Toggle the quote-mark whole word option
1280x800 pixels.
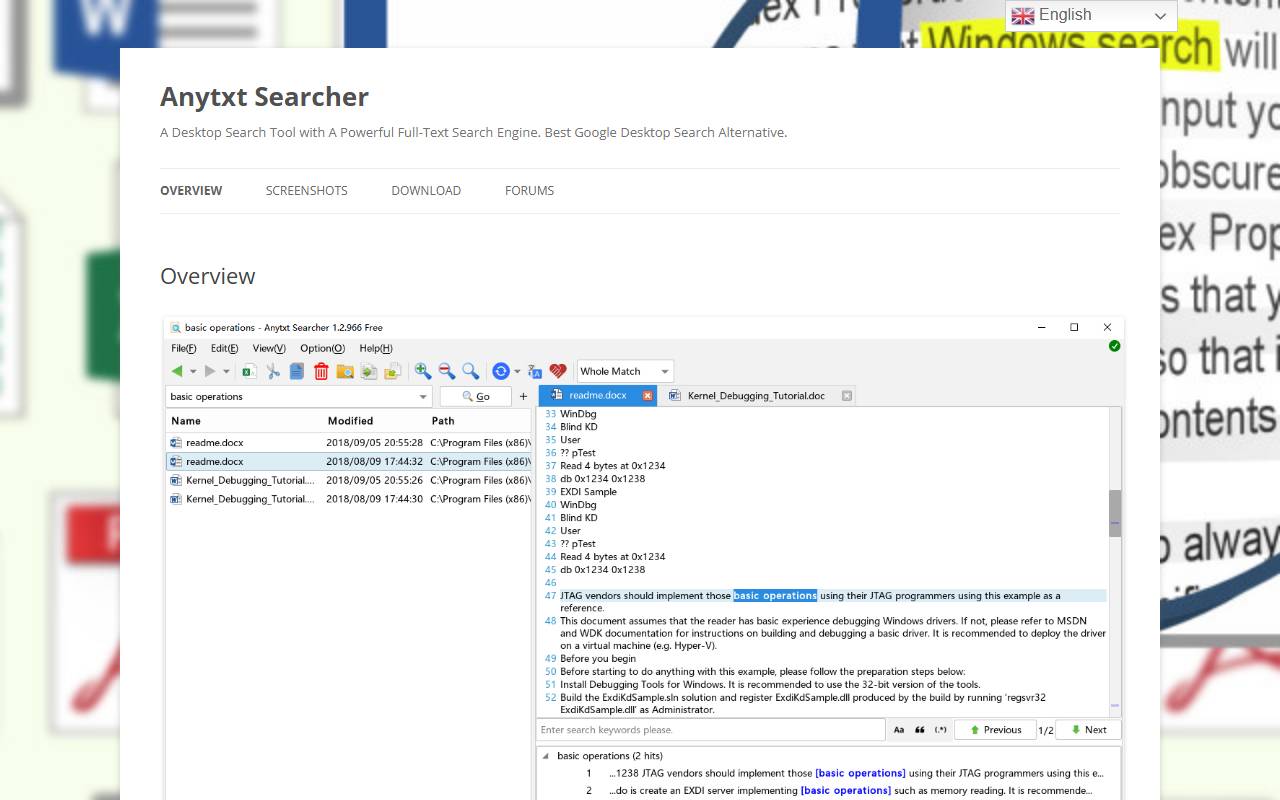click(920, 730)
